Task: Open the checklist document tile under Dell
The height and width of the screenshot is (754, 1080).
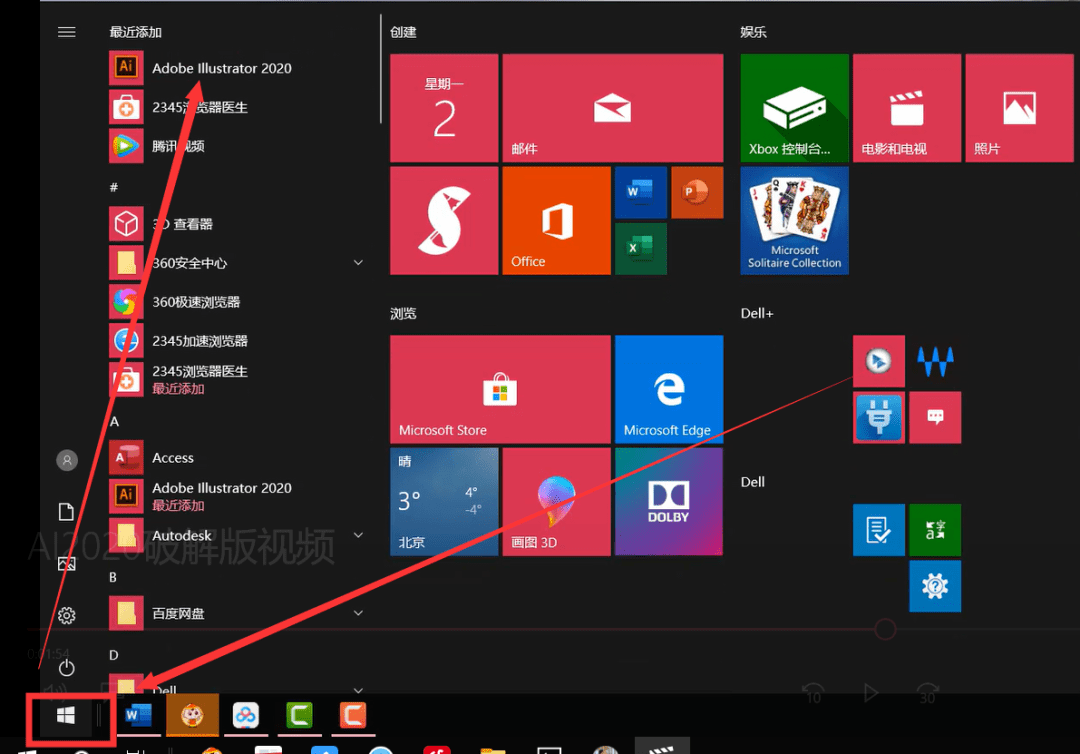Action: [x=879, y=530]
